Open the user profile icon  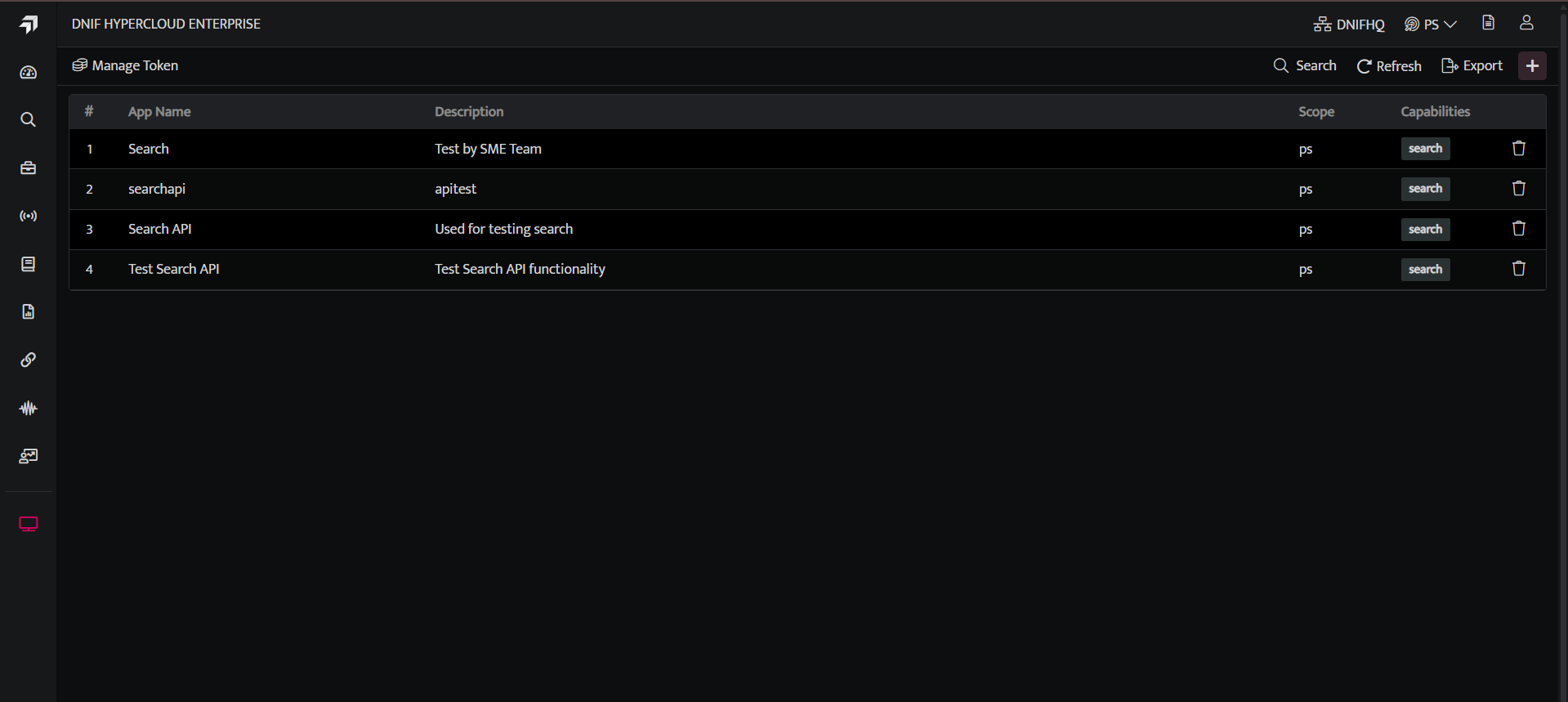1526,23
